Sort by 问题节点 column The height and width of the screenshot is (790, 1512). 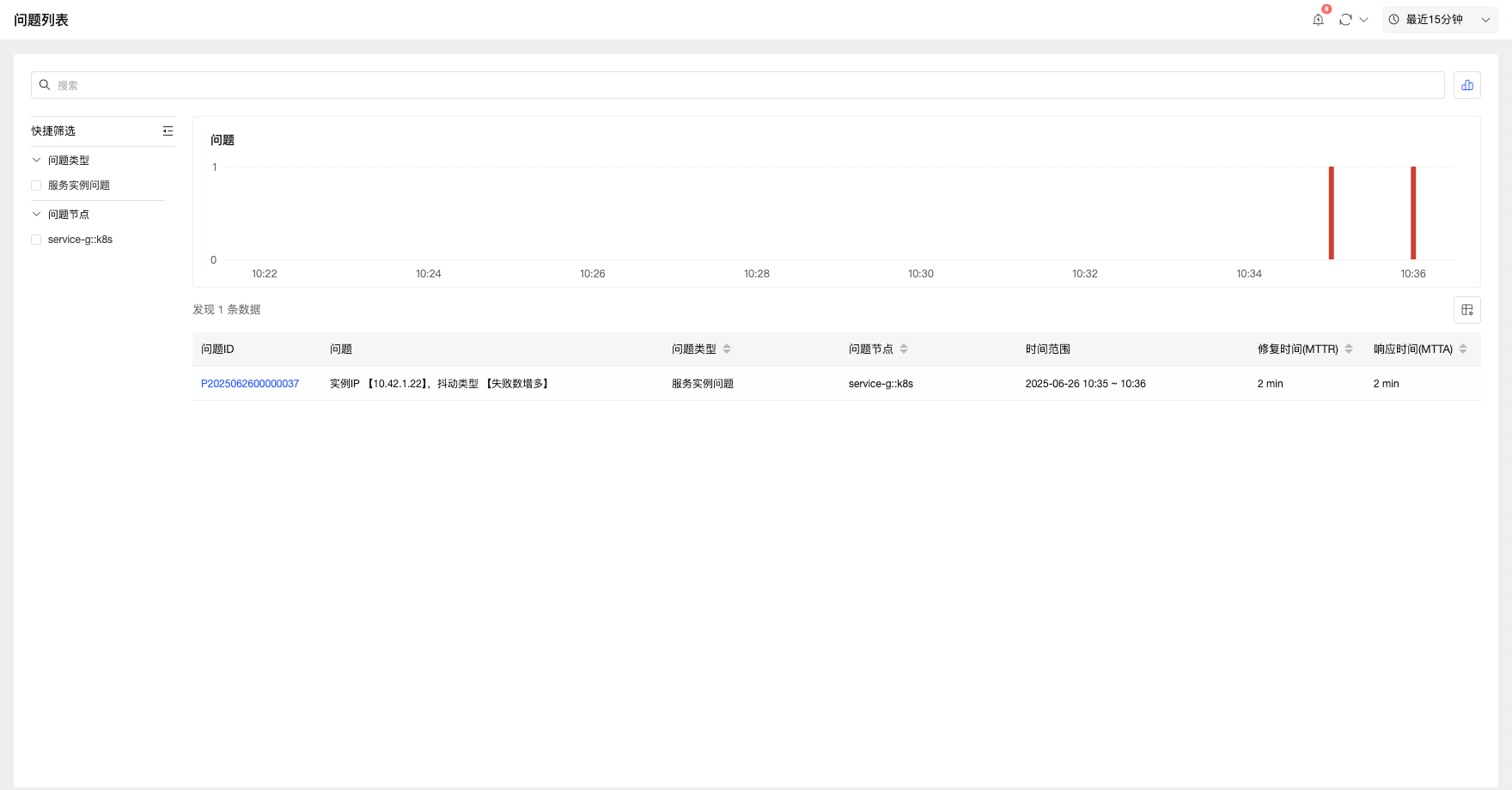[x=904, y=349]
